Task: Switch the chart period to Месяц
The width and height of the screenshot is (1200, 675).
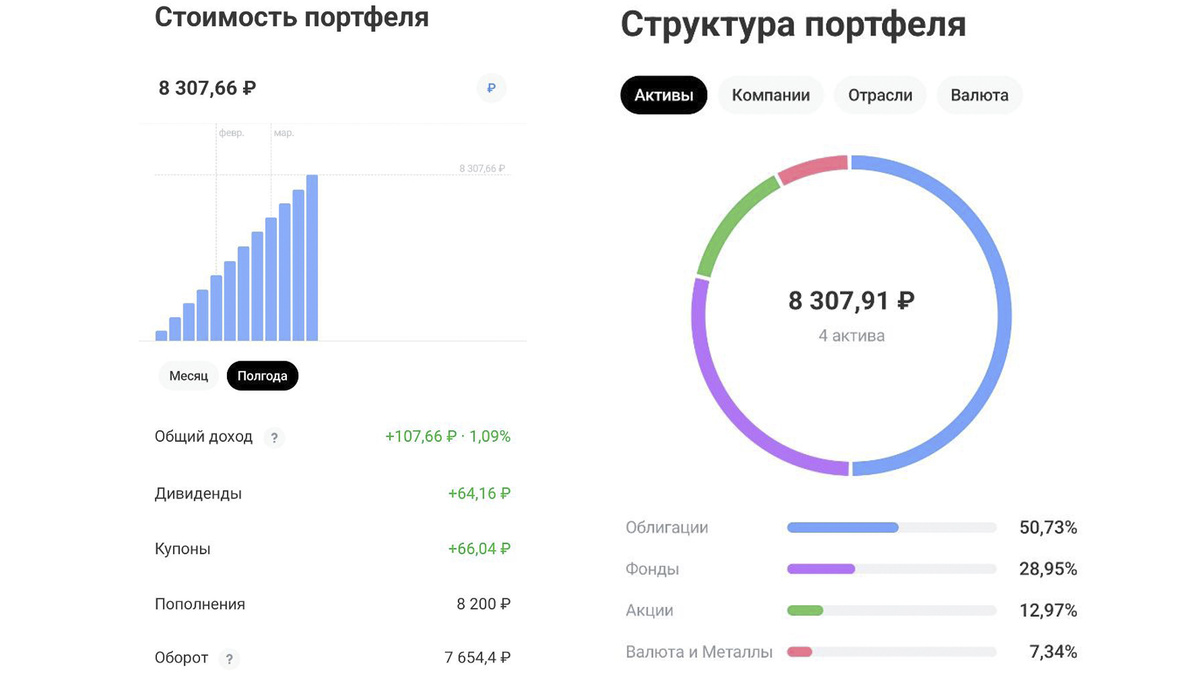Action: [188, 376]
